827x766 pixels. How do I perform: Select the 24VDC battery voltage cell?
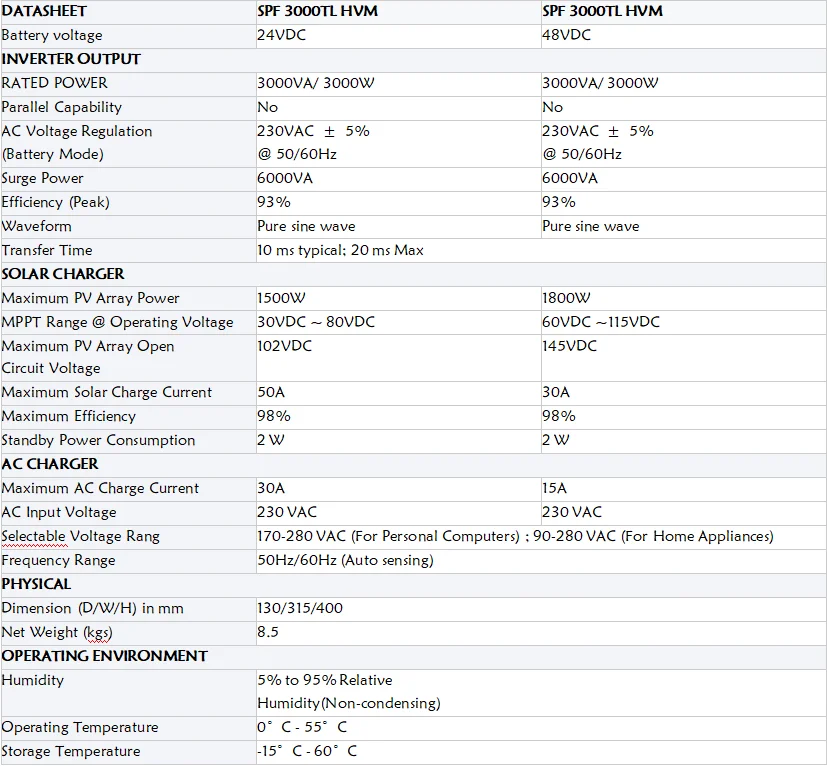click(399, 35)
